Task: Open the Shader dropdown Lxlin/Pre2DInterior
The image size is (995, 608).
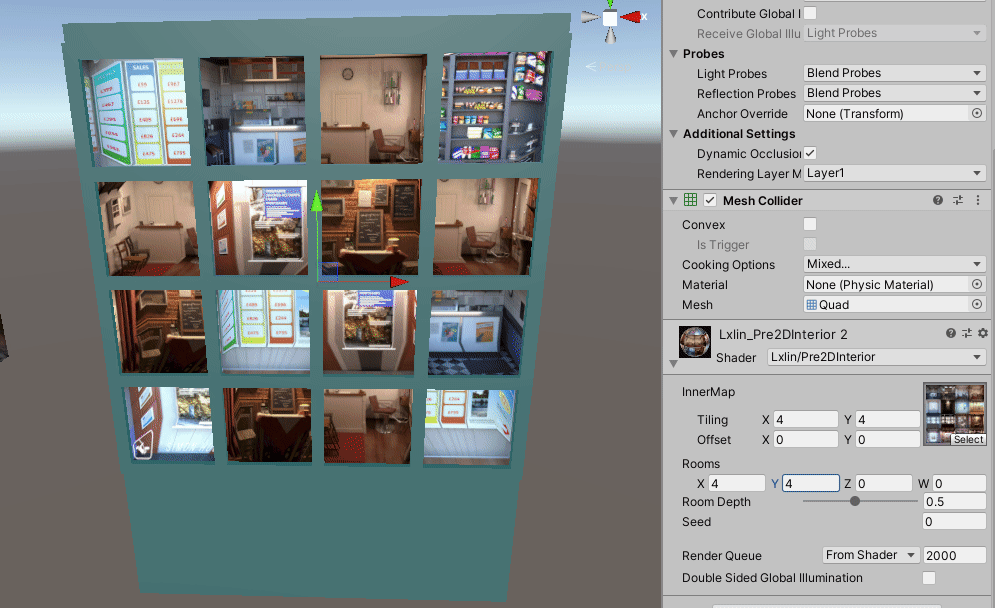Action: pyautogui.click(x=876, y=357)
